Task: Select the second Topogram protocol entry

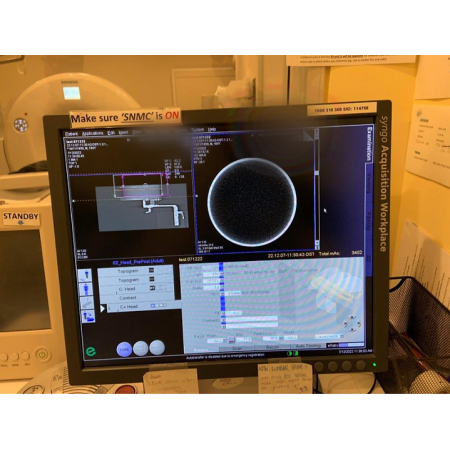Action: 136,280
